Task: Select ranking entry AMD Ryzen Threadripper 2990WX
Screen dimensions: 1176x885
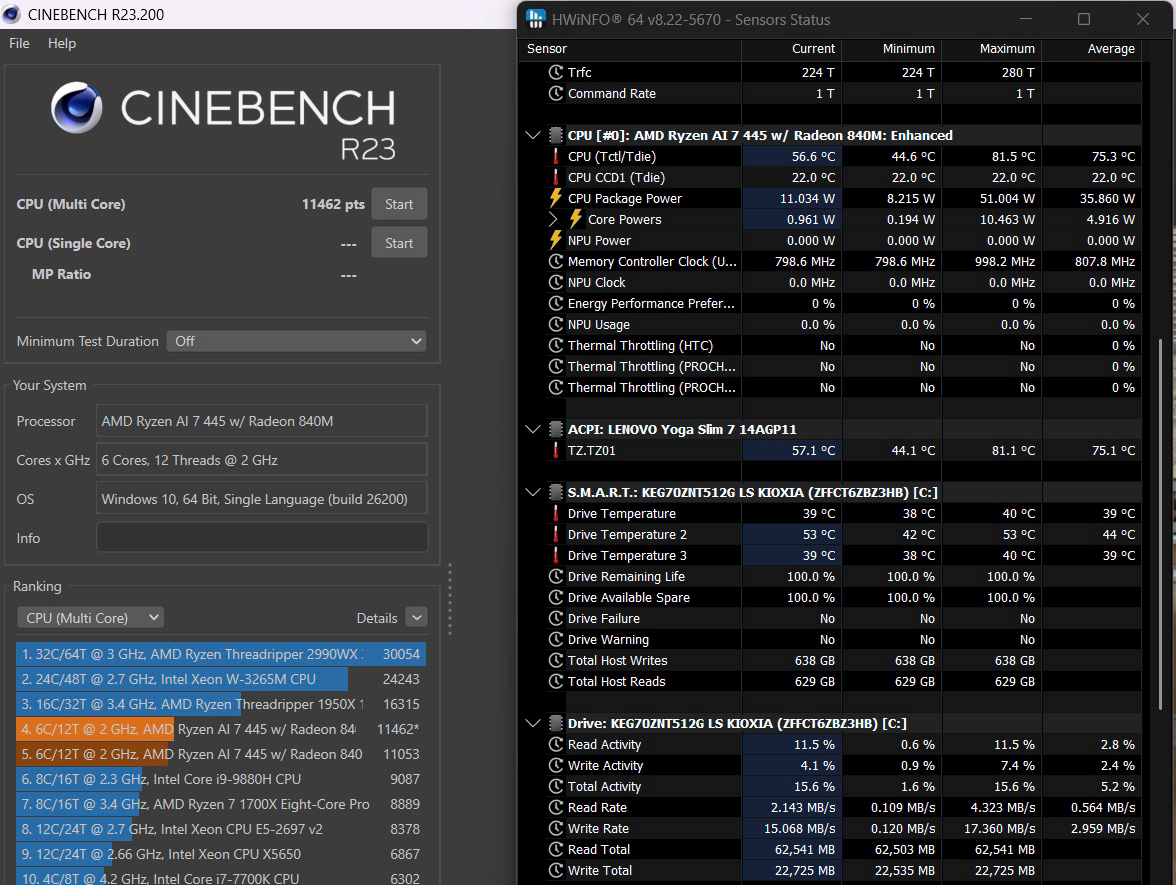Action: click(220, 654)
